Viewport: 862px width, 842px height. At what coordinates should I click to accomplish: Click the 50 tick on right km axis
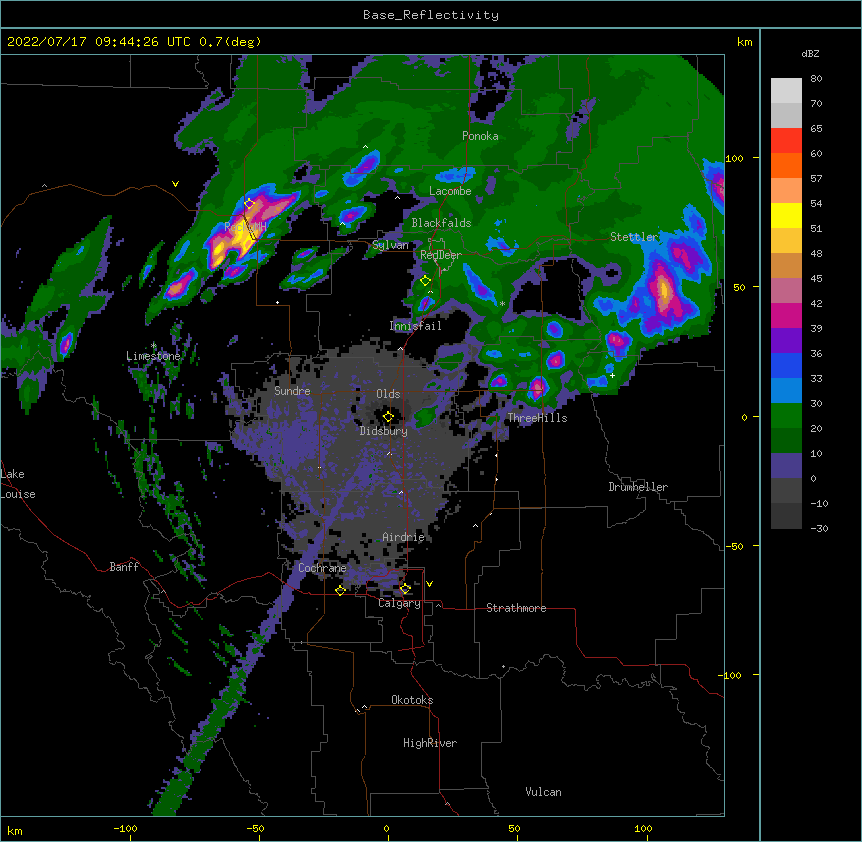[739, 287]
